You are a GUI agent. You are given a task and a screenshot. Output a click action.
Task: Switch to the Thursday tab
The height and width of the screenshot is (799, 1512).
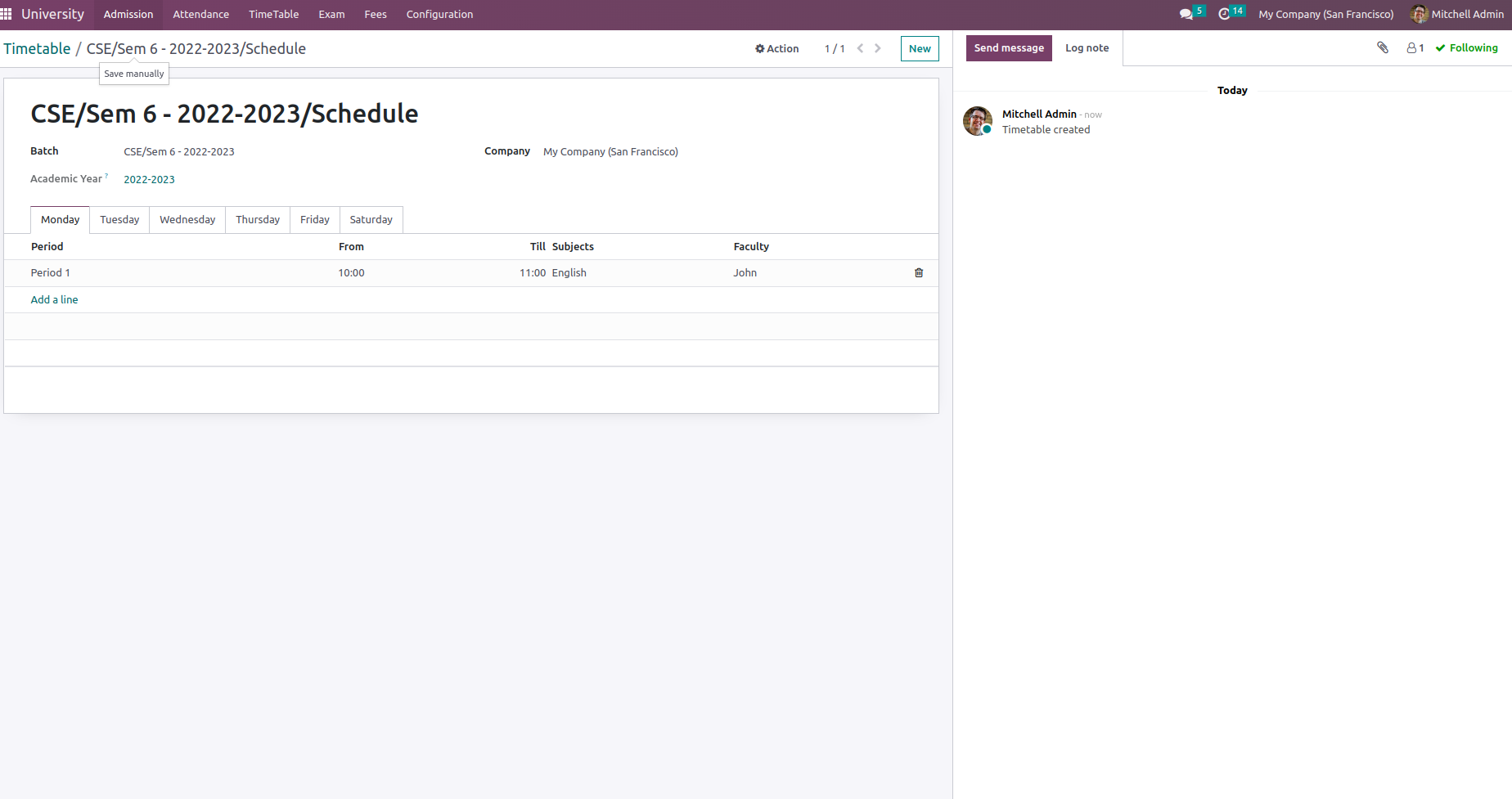coord(258,220)
